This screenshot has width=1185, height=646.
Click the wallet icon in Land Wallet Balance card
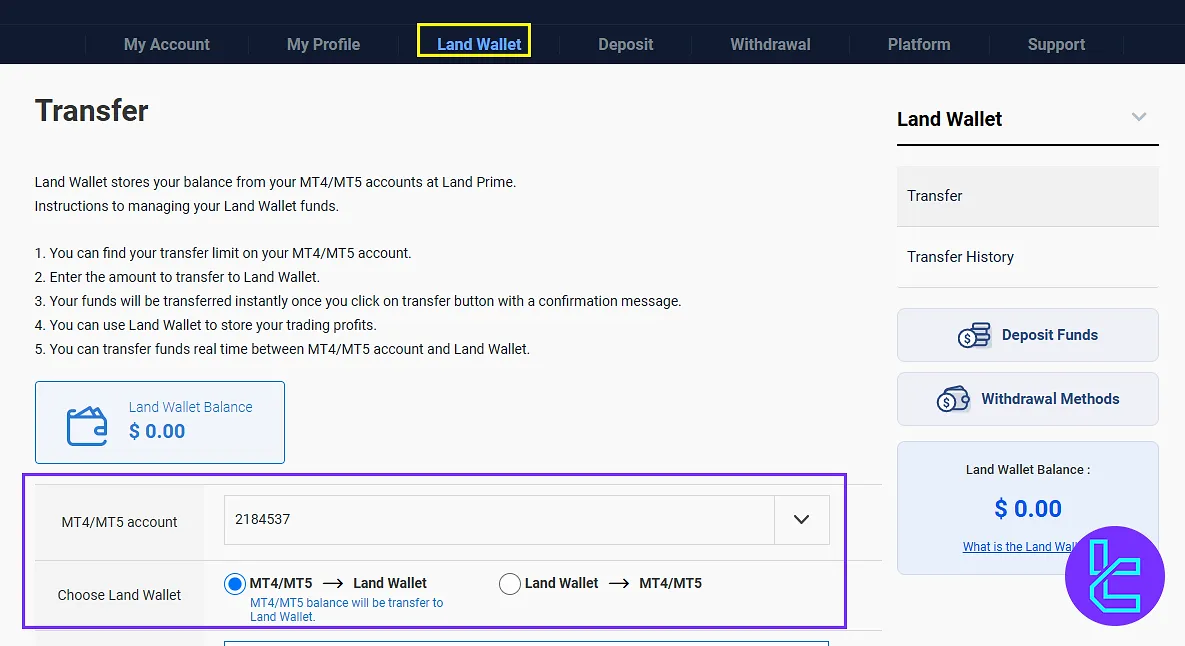tap(87, 426)
